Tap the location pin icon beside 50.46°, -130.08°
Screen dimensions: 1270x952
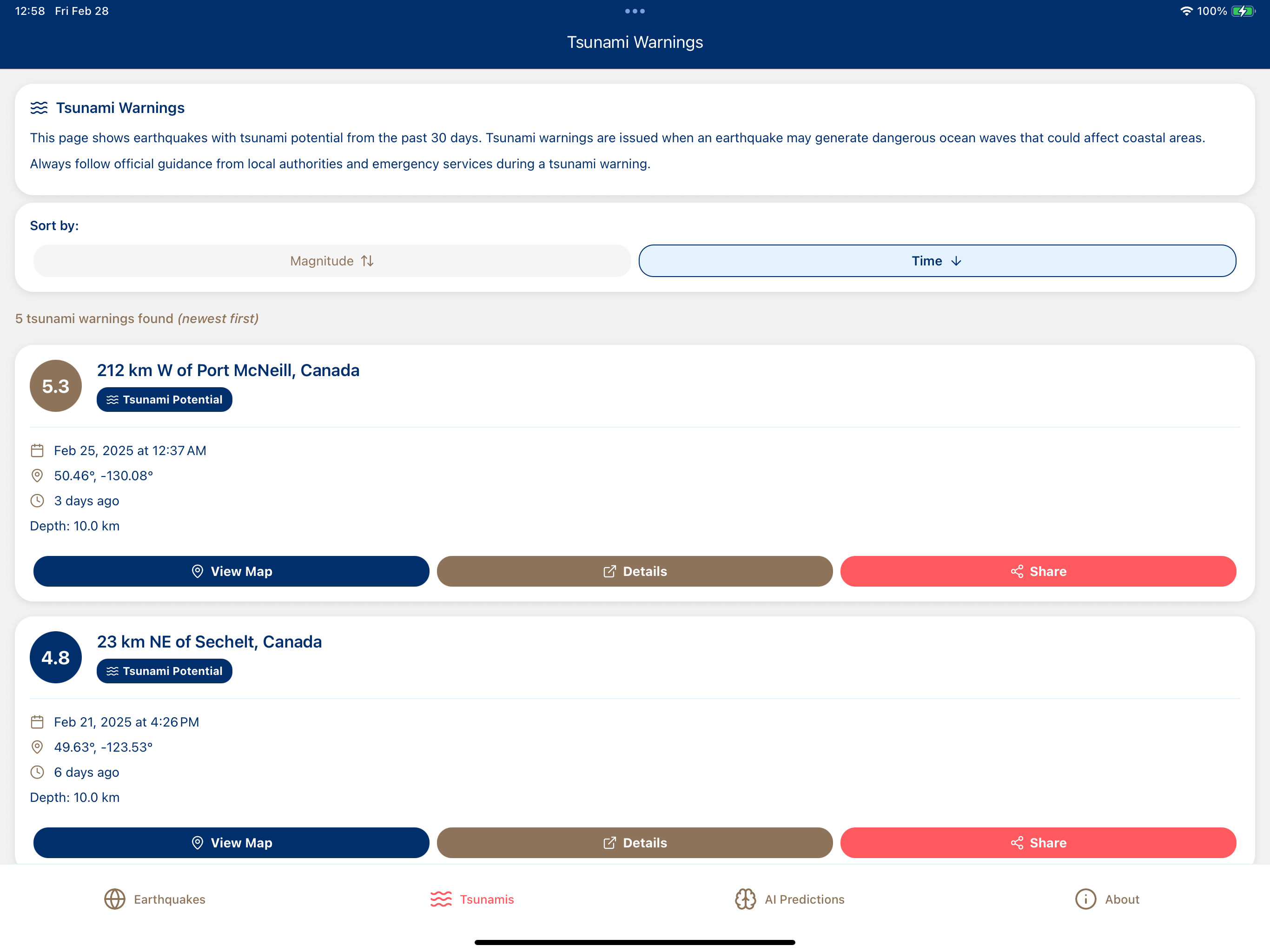click(x=37, y=476)
